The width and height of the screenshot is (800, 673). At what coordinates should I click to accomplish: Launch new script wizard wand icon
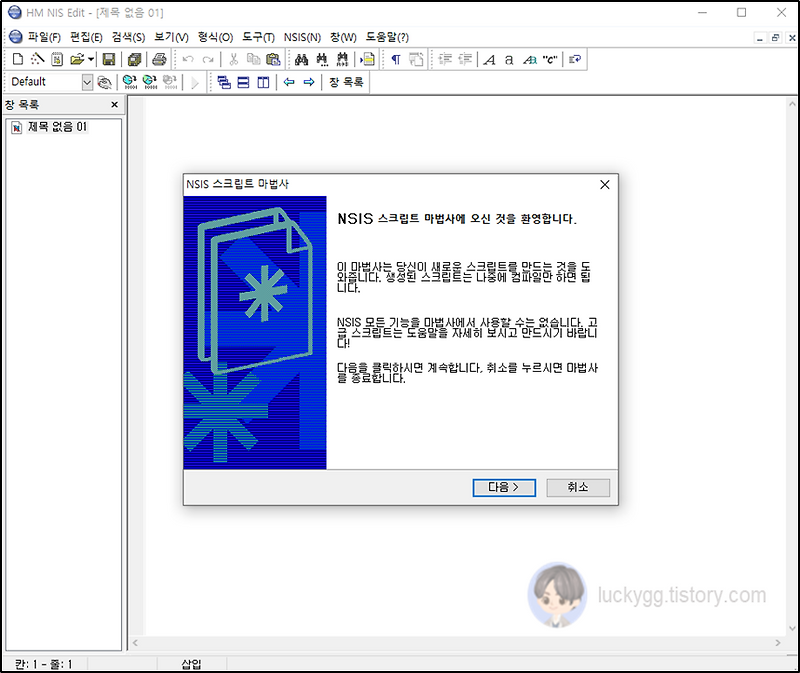click(37, 59)
